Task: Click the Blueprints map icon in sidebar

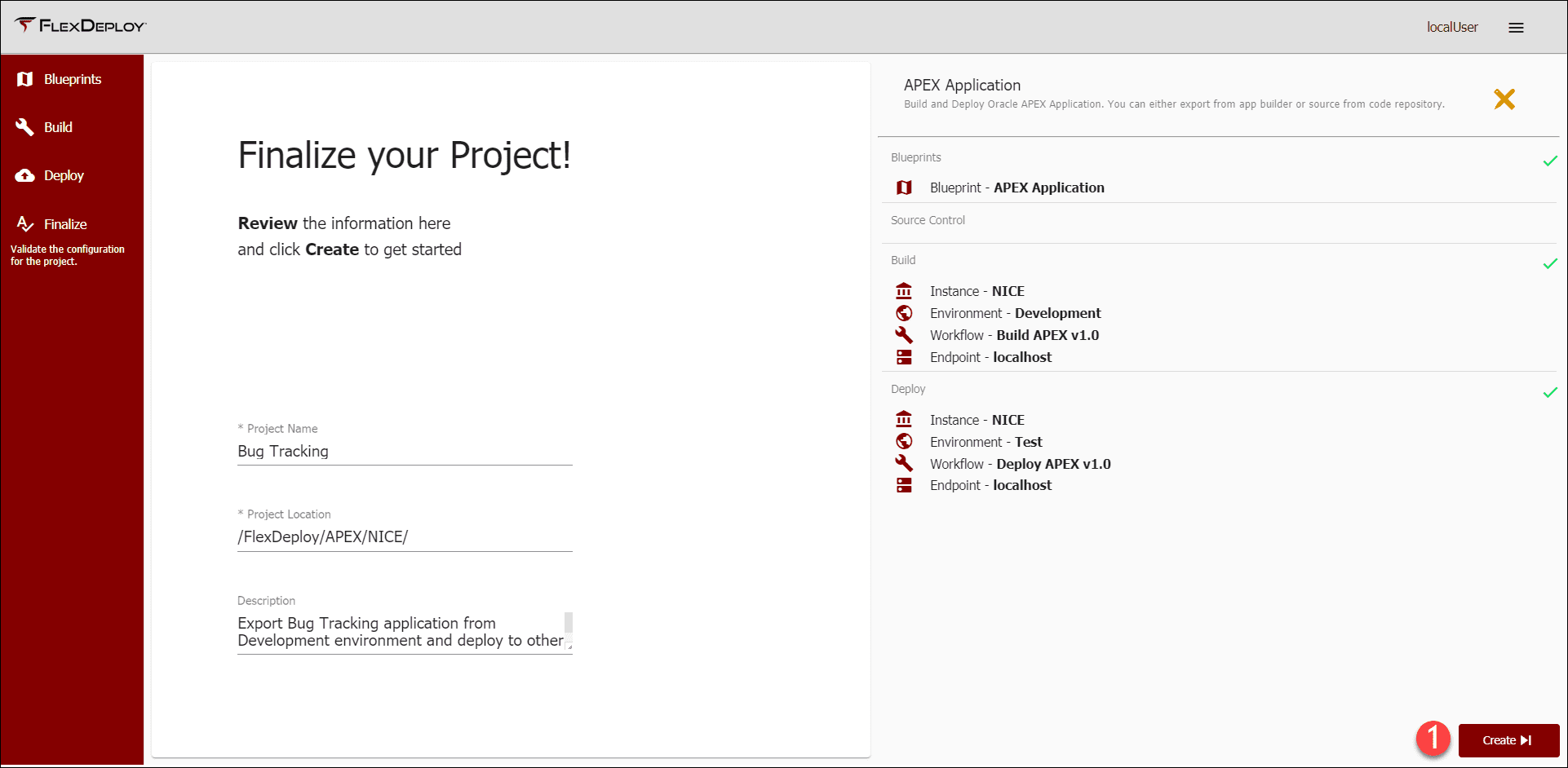Action: (25, 79)
